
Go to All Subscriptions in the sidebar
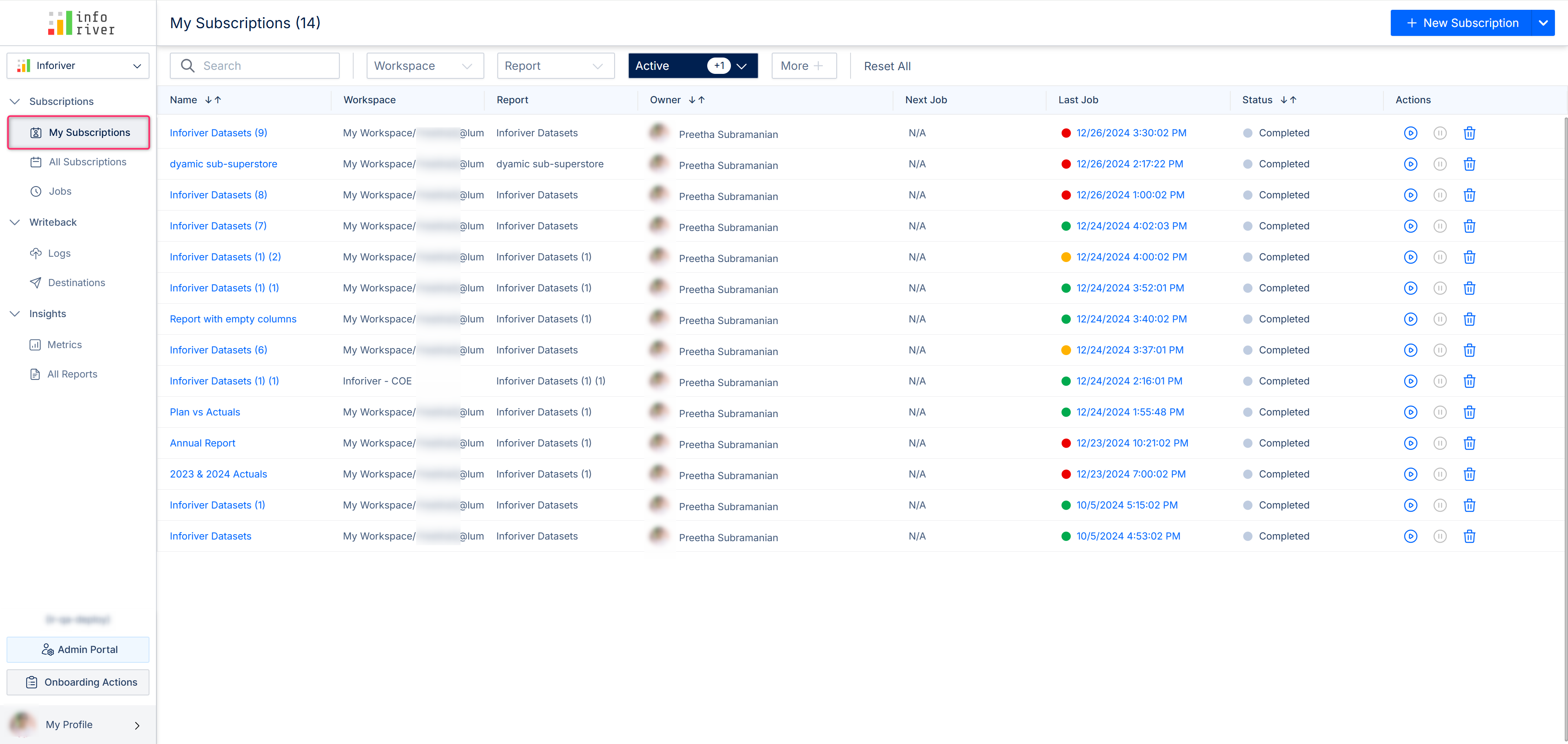tap(87, 162)
